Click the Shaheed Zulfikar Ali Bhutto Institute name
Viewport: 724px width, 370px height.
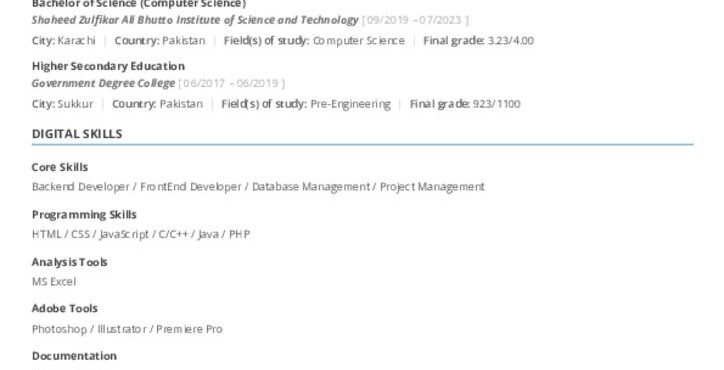coord(195,20)
